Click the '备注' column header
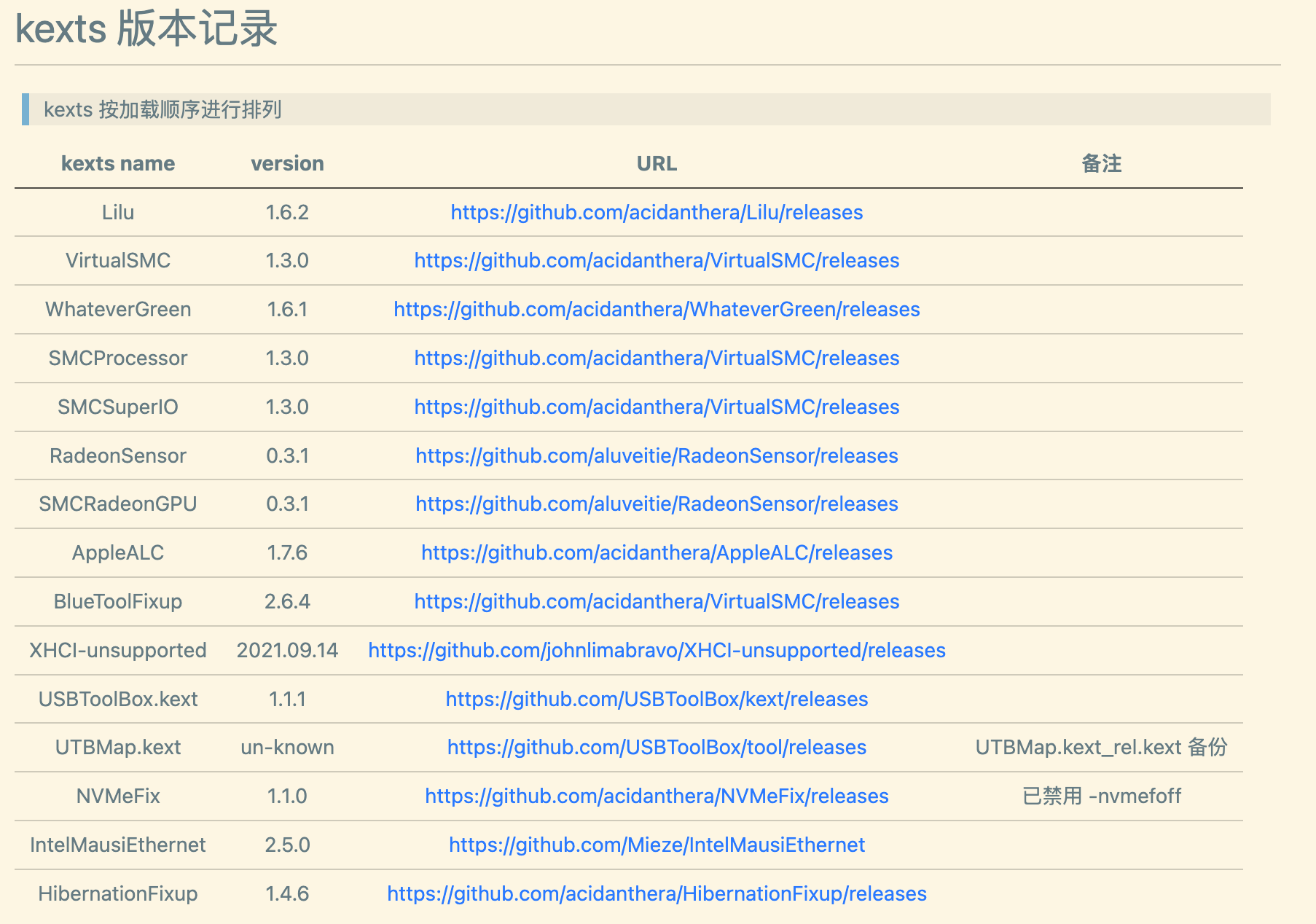The image size is (1316, 924). point(1101,163)
